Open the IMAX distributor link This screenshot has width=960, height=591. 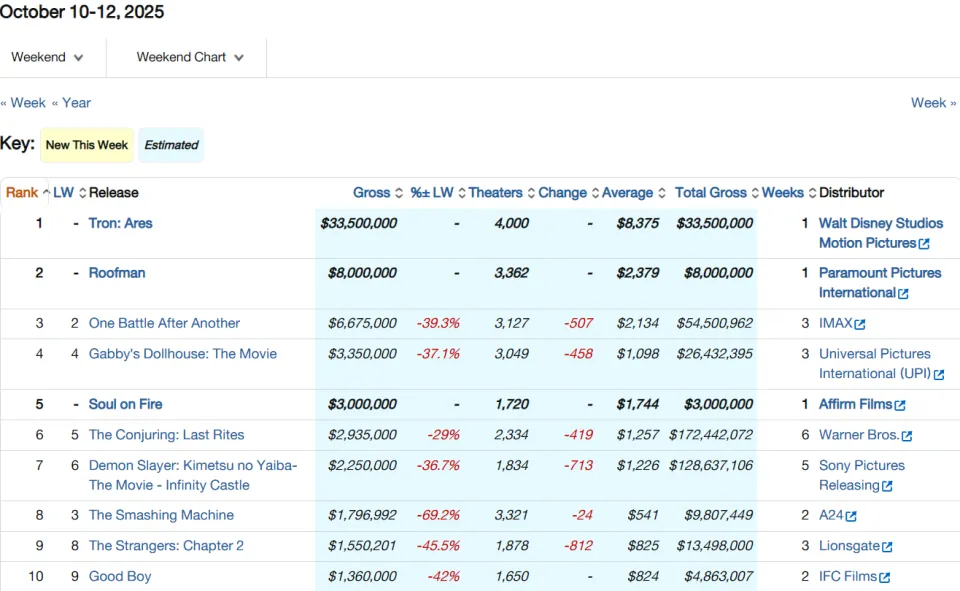tap(836, 323)
